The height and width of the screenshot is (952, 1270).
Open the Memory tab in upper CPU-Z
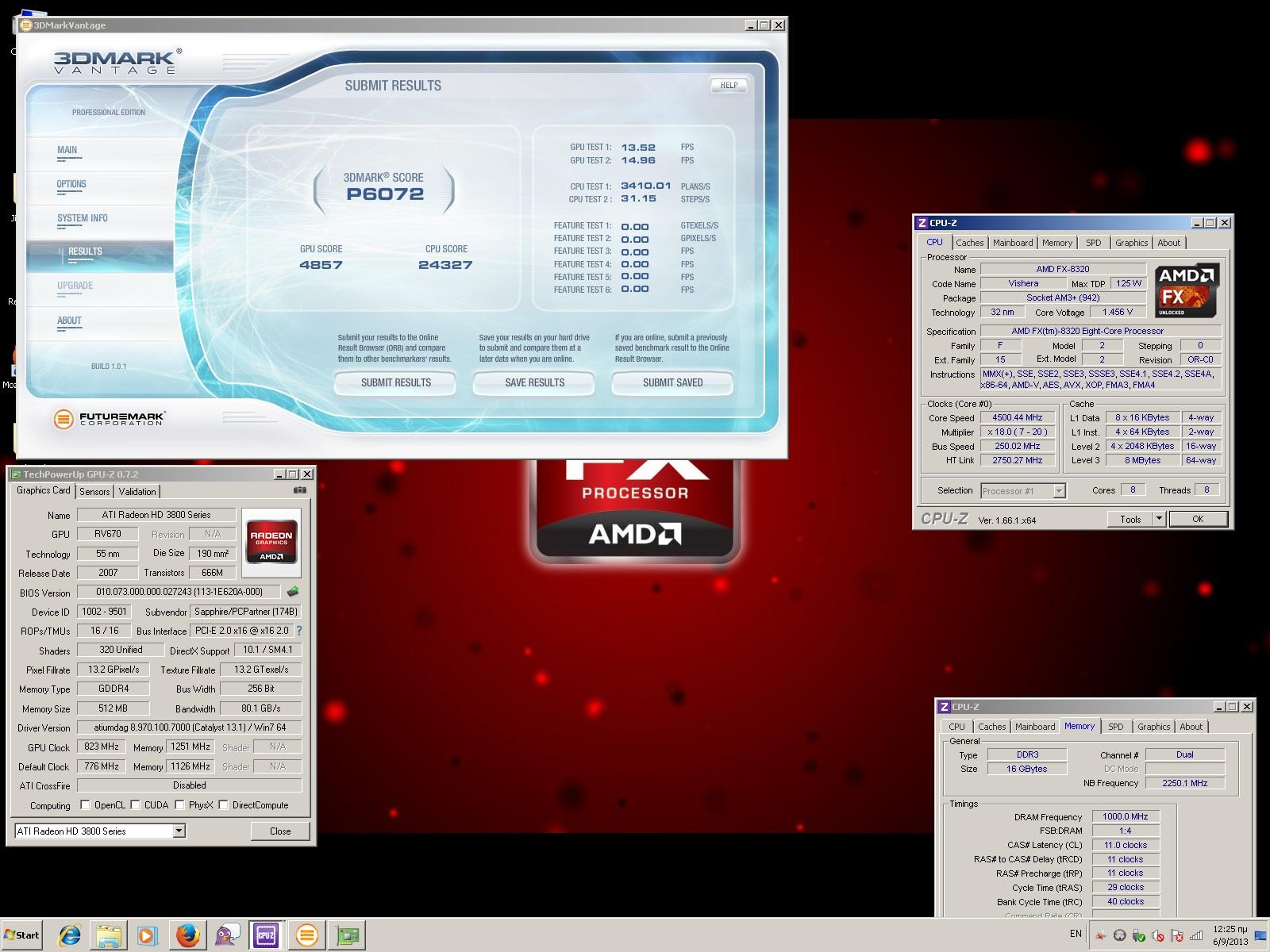pos(1057,243)
